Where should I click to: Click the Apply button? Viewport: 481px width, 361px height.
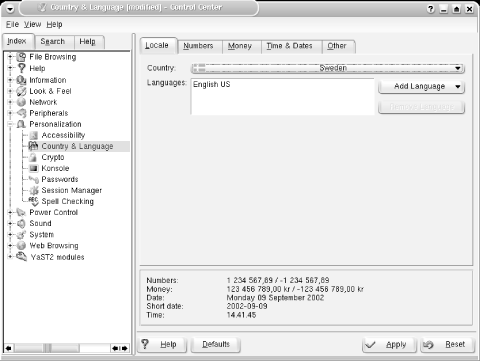[x=389, y=345]
